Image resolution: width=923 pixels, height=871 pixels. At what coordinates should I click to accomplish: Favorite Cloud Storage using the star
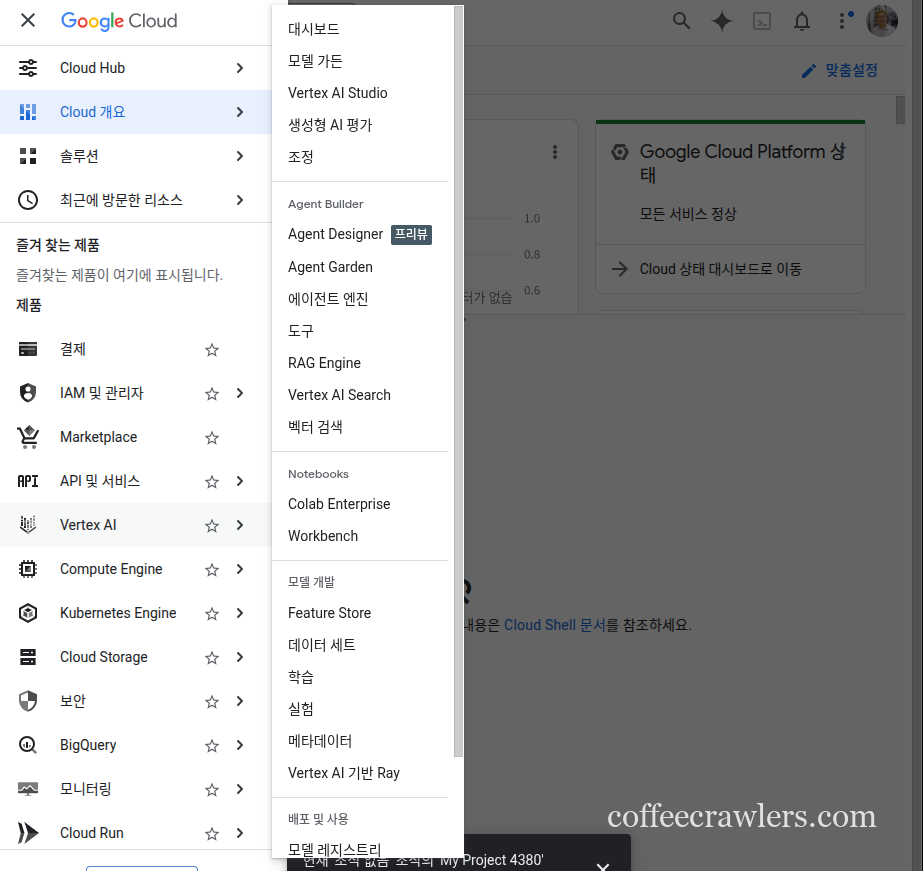point(212,658)
